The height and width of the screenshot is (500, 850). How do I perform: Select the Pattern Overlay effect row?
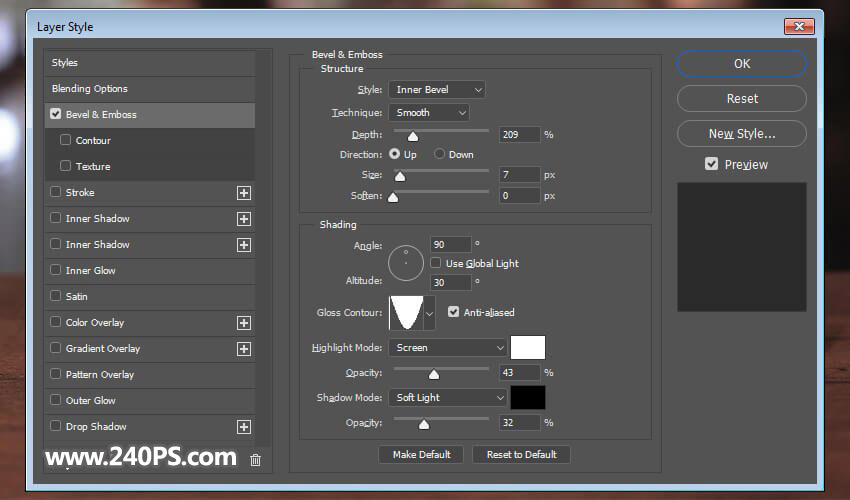150,375
